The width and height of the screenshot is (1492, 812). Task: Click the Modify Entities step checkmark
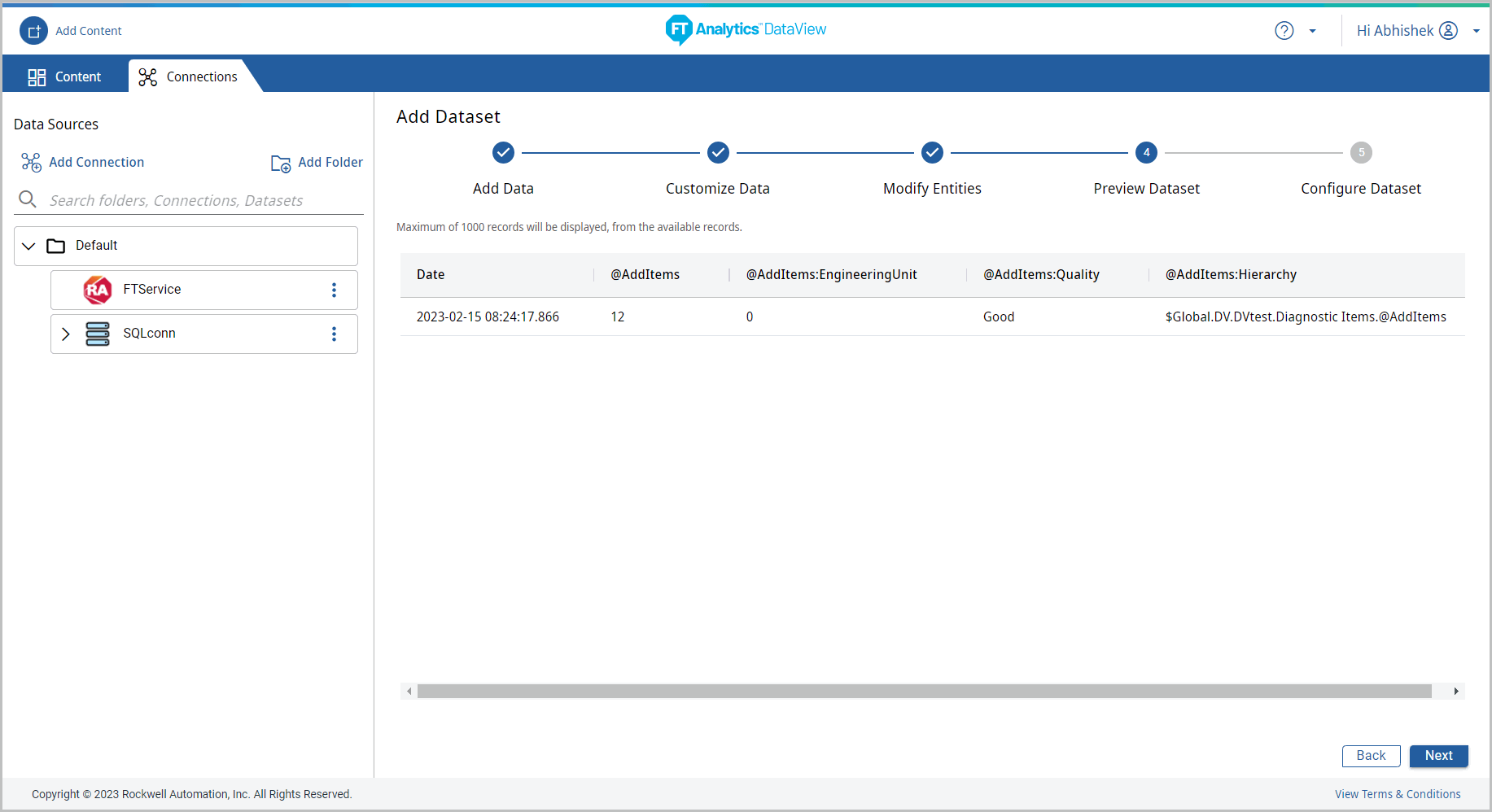(x=932, y=152)
